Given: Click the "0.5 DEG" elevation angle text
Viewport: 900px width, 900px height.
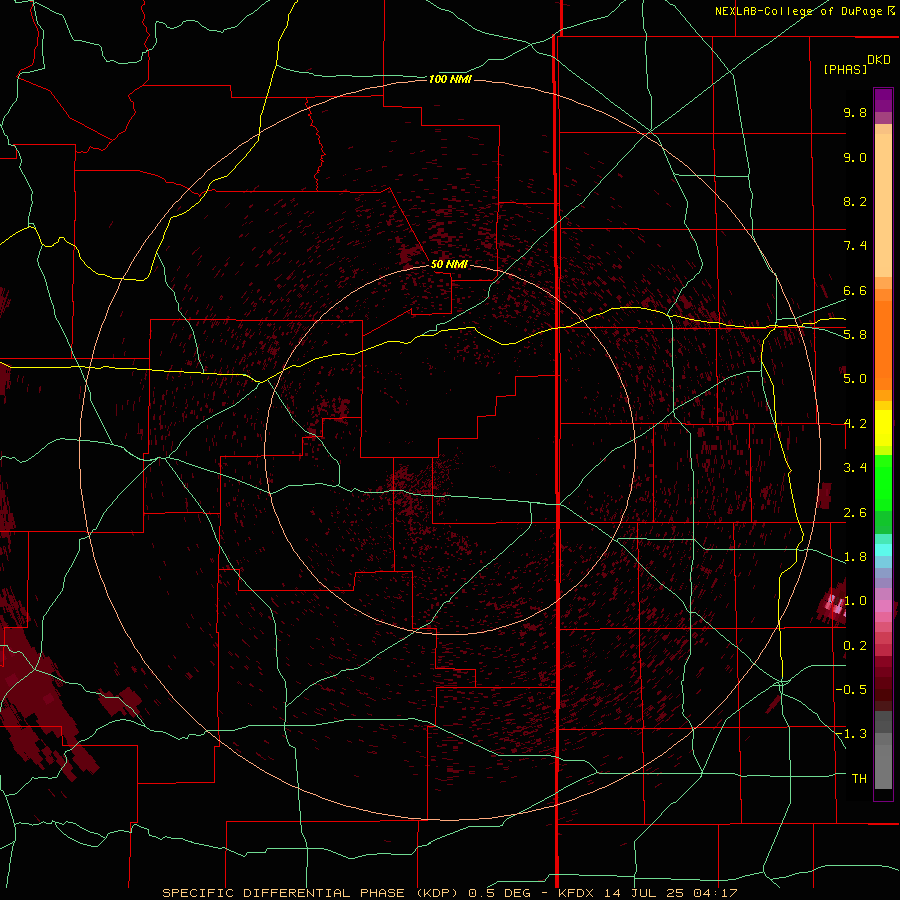Looking at the screenshot, I should 498,893.
